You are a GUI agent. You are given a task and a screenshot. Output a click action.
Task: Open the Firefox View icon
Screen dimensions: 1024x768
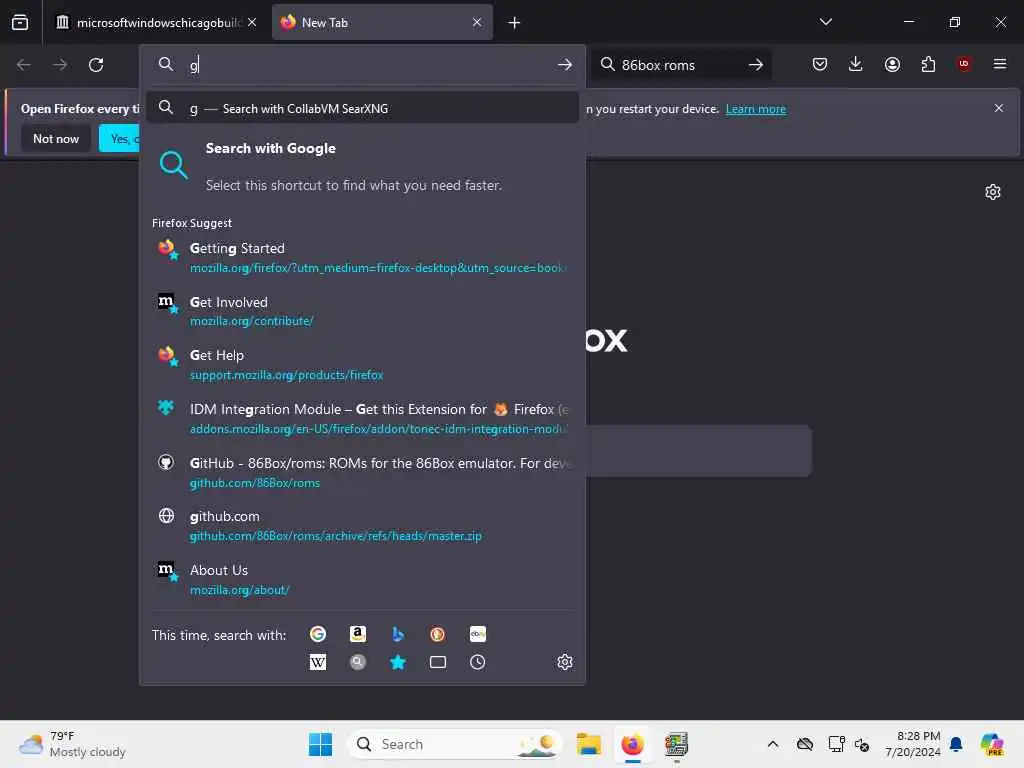click(x=20, y=22)
